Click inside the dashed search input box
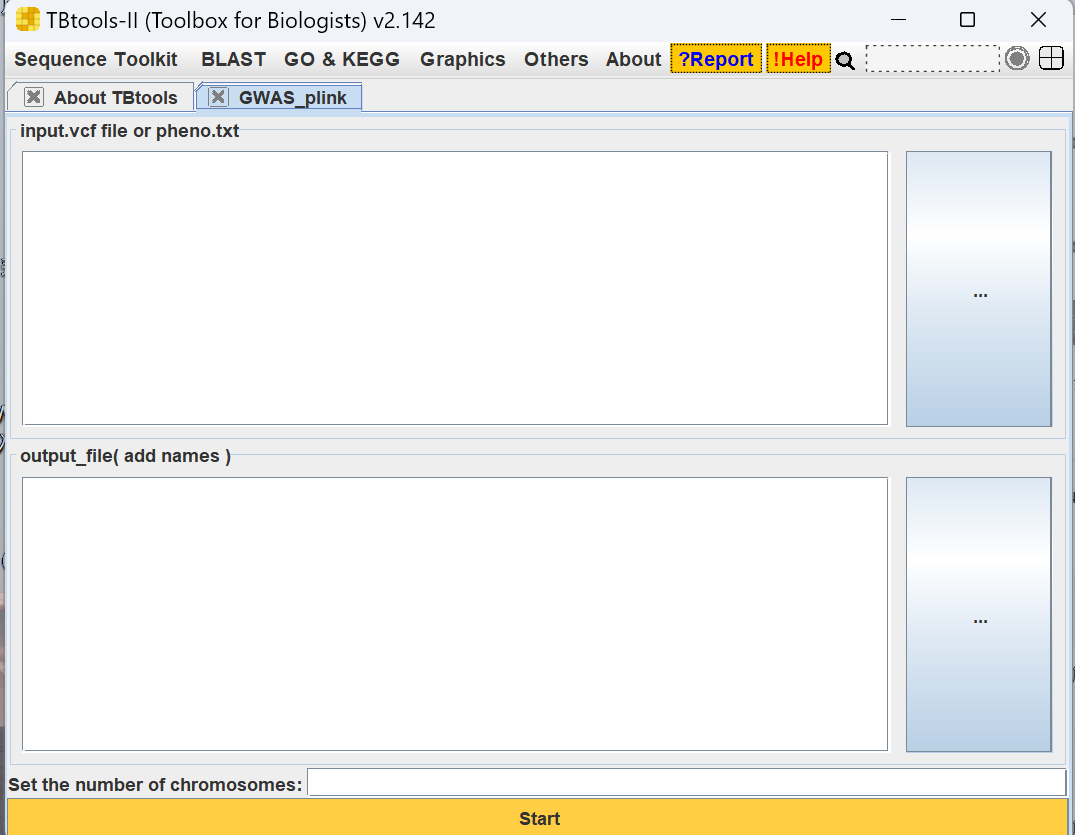Viewport: 1075px width, 835px height. 932,59
